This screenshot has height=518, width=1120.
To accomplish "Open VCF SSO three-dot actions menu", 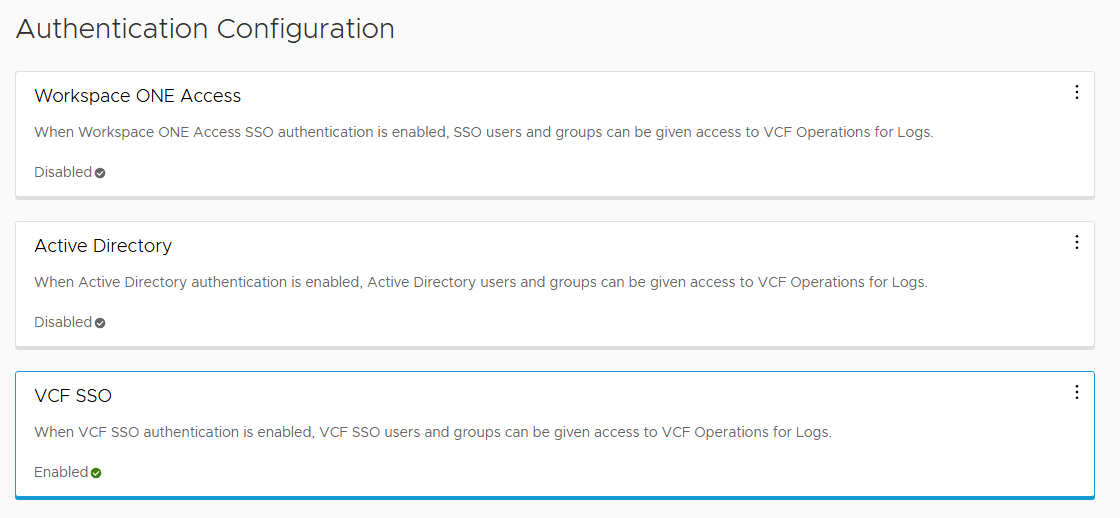I will click(1076, 392).
